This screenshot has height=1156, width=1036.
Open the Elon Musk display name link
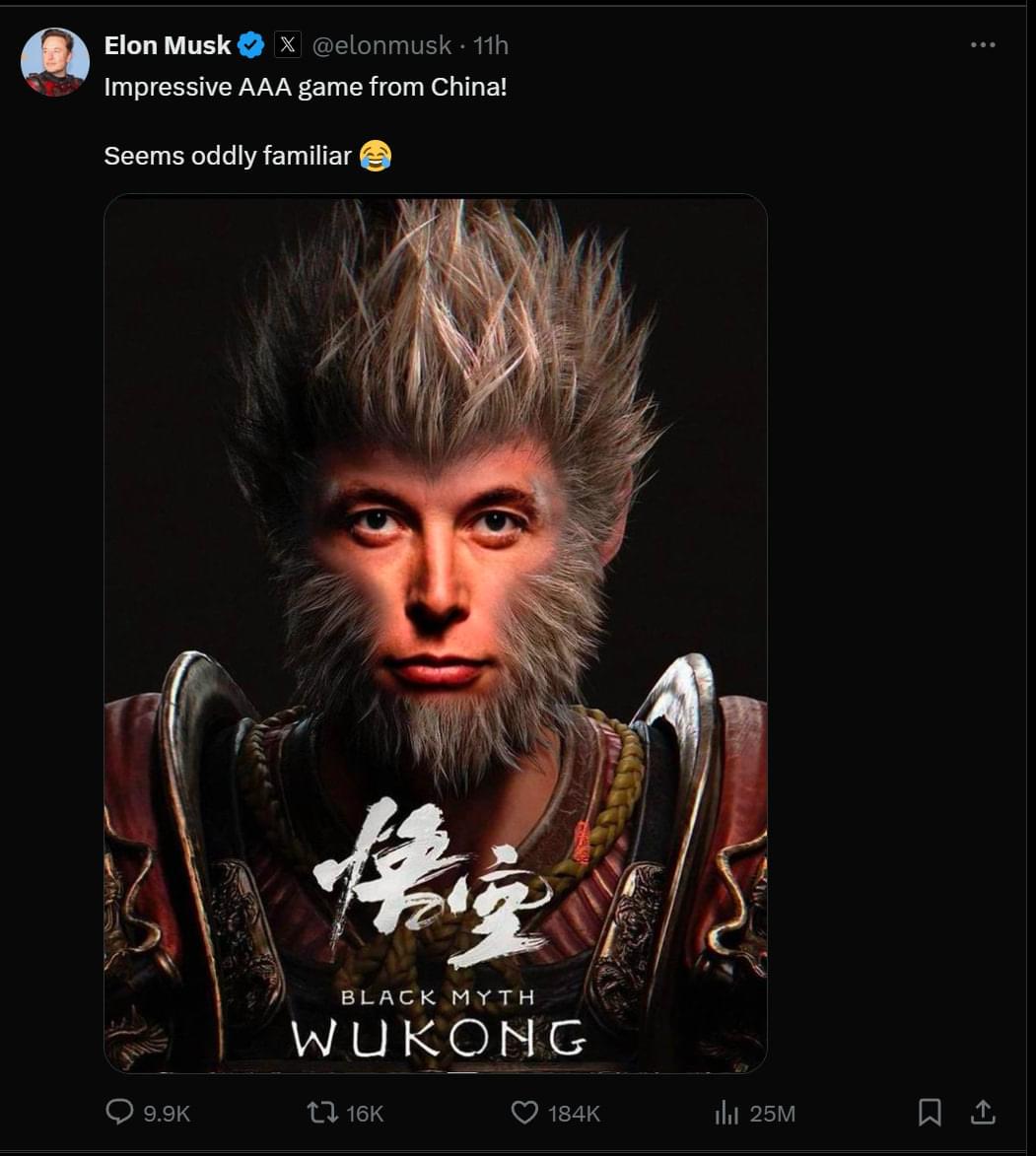click(168, 45)
